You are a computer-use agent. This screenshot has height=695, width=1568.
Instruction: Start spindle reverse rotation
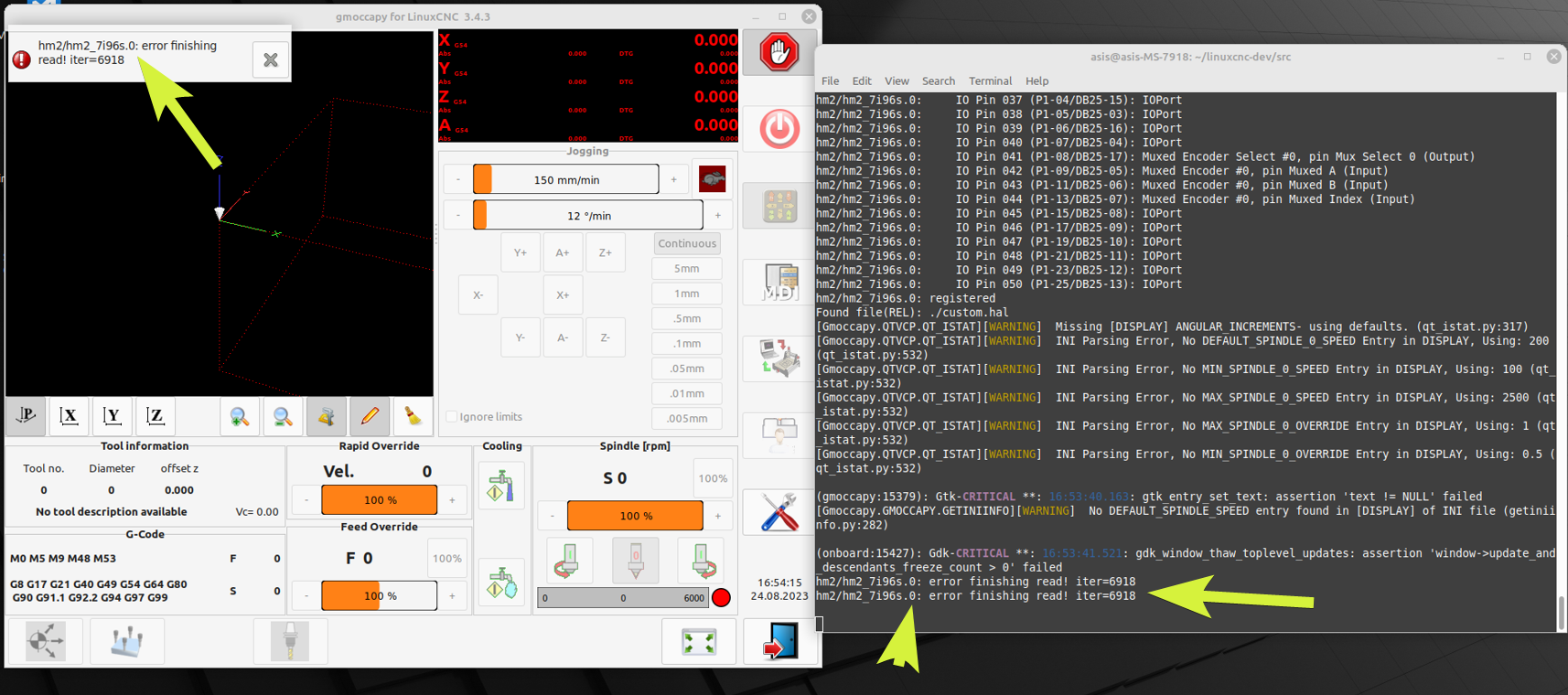568,560
